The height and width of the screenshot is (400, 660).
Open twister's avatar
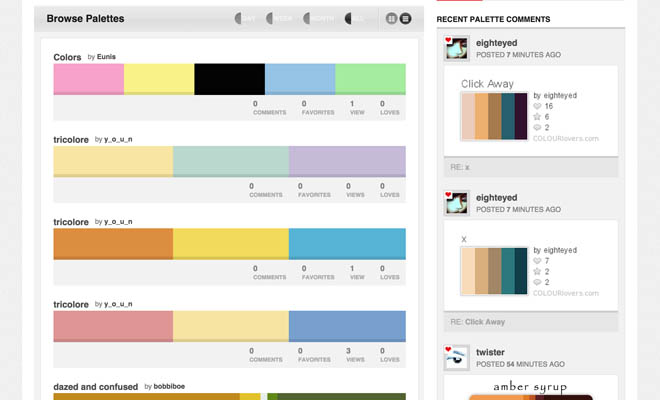point(457,357)
